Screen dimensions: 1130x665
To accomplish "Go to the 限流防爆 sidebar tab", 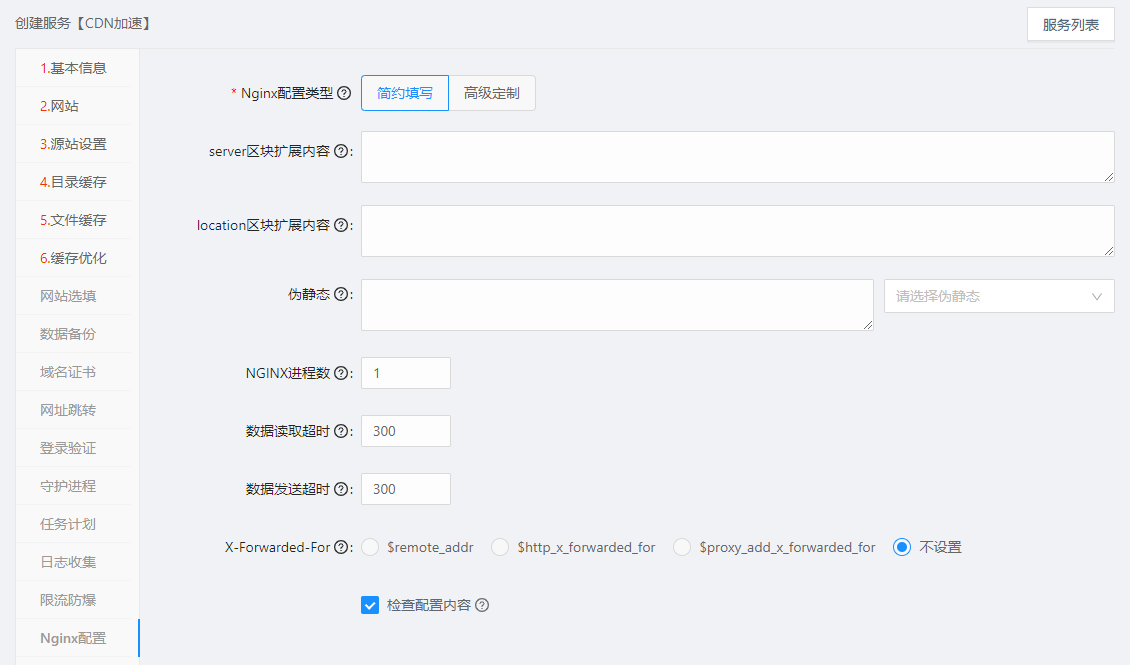I will click(68, 600).
